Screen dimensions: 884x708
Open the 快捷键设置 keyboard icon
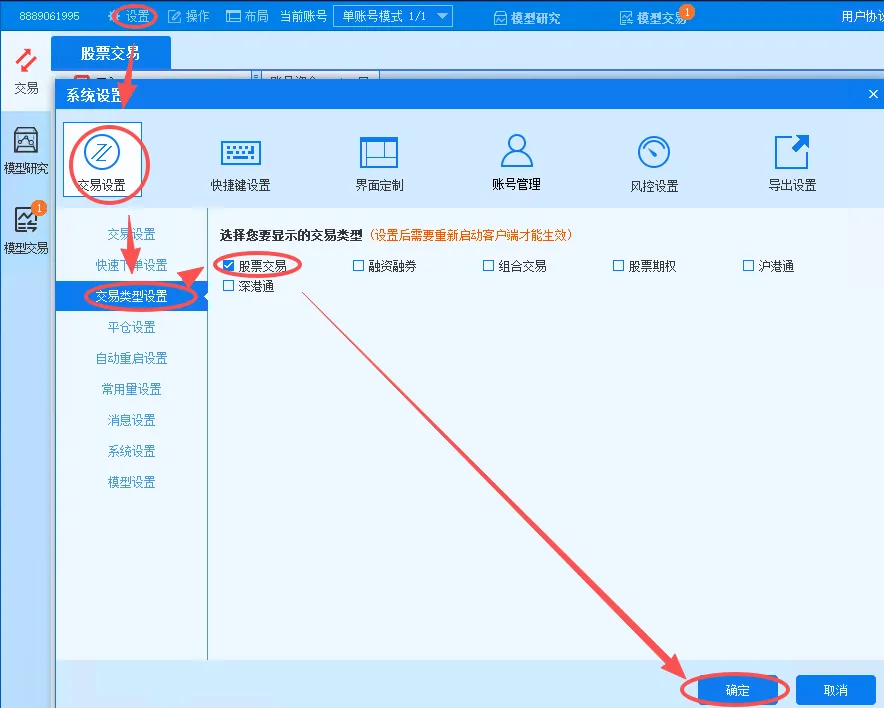tap(240, 160)
